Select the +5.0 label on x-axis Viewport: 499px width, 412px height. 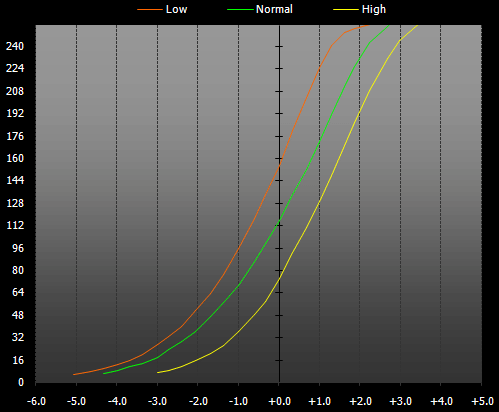pos(482,401)
